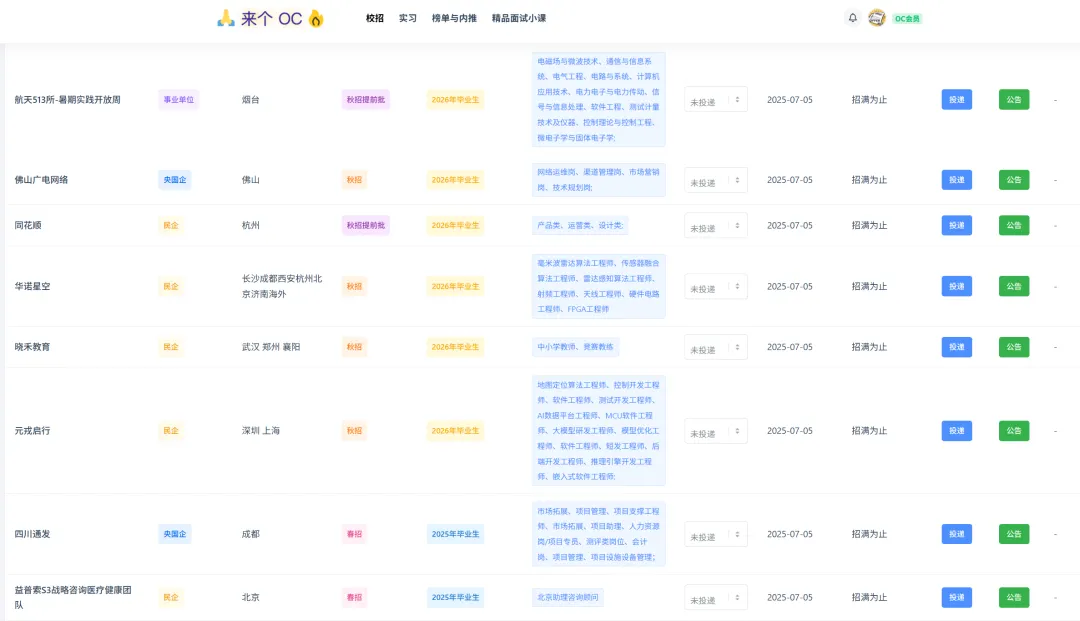Select company name 华诺星空
The height and width of the screenshot is (621, 1080).
coord(32,286)
